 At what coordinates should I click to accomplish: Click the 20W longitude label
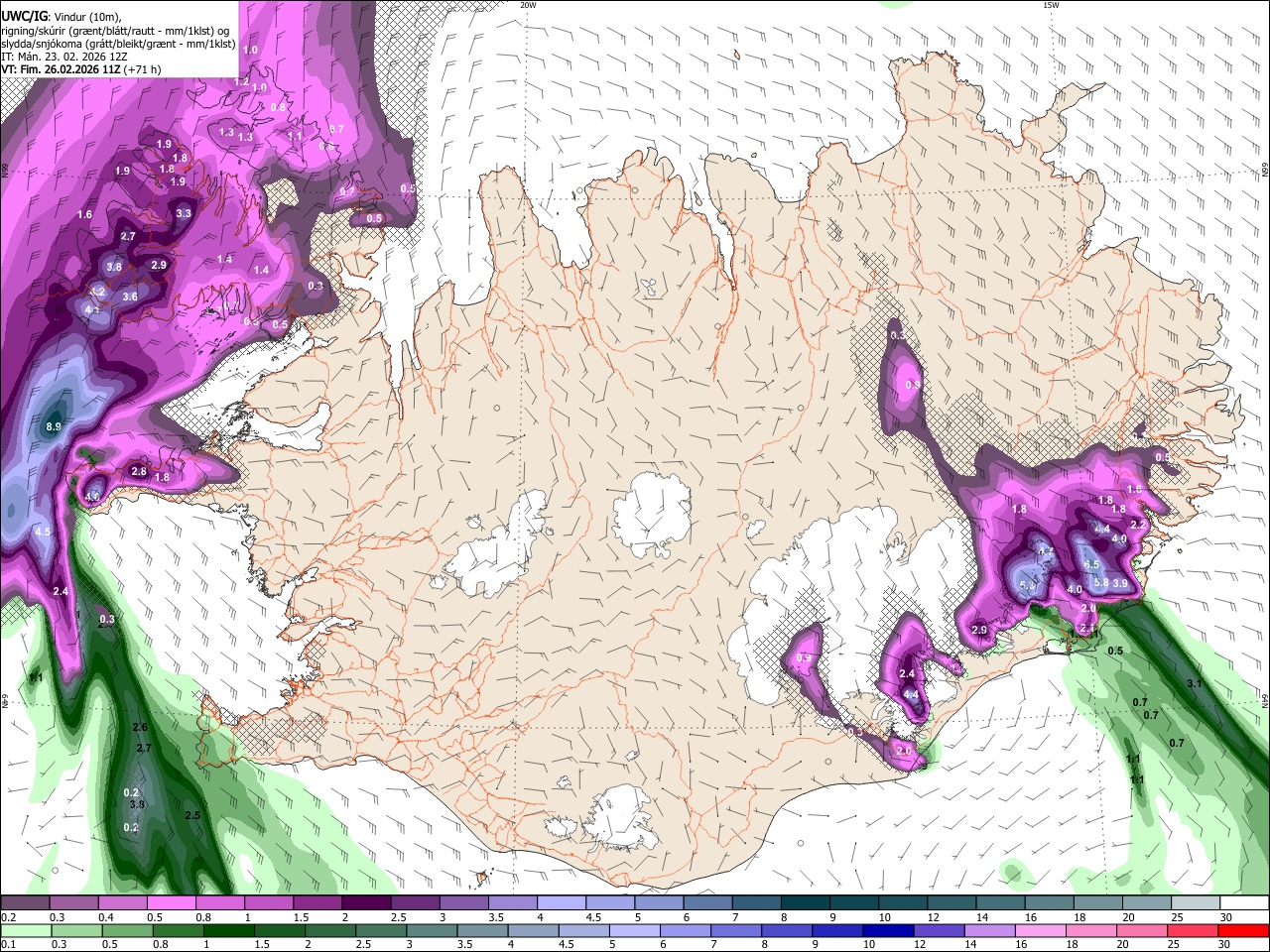click(528, 5)
